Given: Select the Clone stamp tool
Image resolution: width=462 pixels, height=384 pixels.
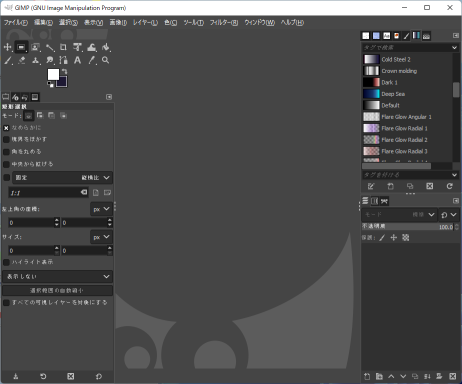Looking at the screenshot, I should pos(35,60).
